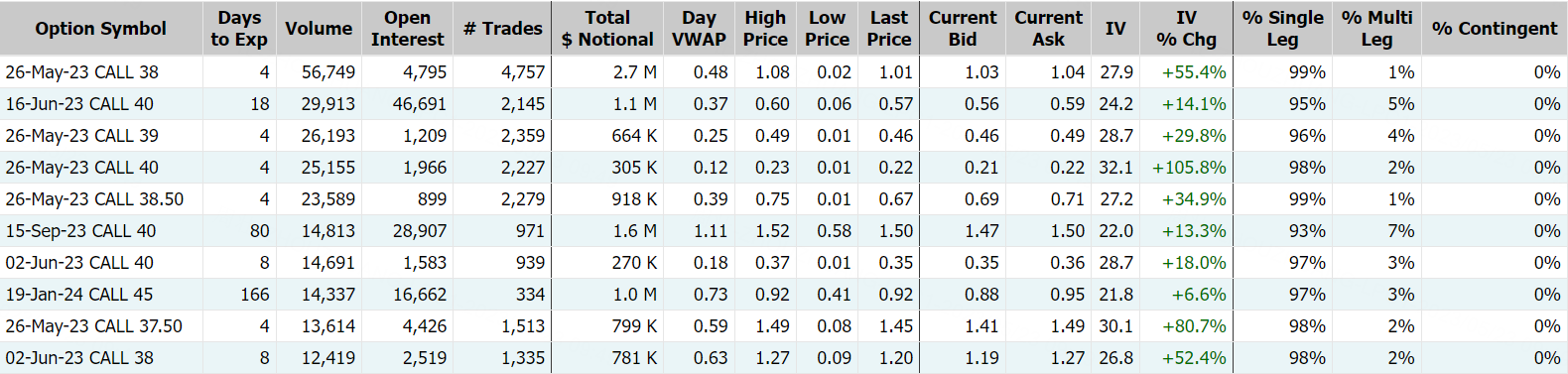Sort by Total $ Notional header
The width and height of the screenshot is (1568, 374).
coord(607,29)
